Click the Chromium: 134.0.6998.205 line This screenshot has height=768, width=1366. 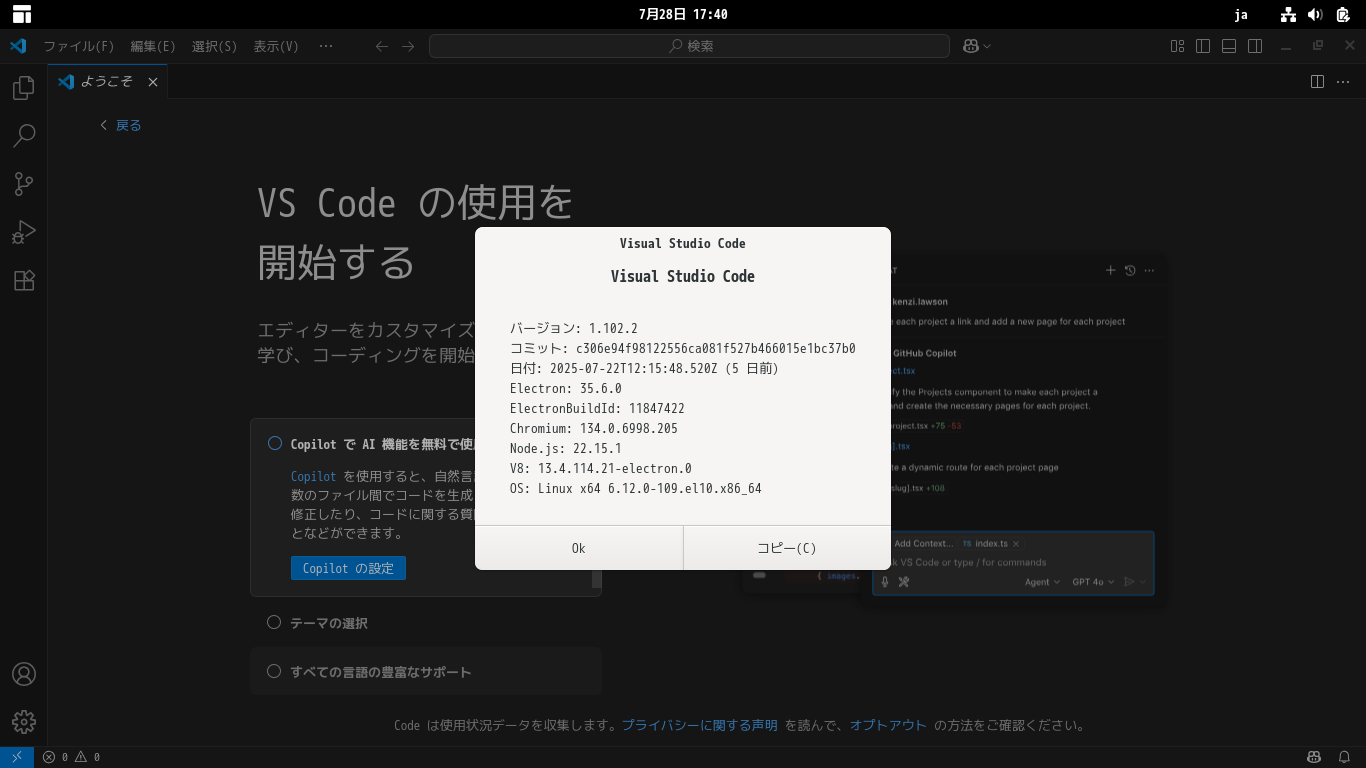pyautogui.click(x=594, y=428)
